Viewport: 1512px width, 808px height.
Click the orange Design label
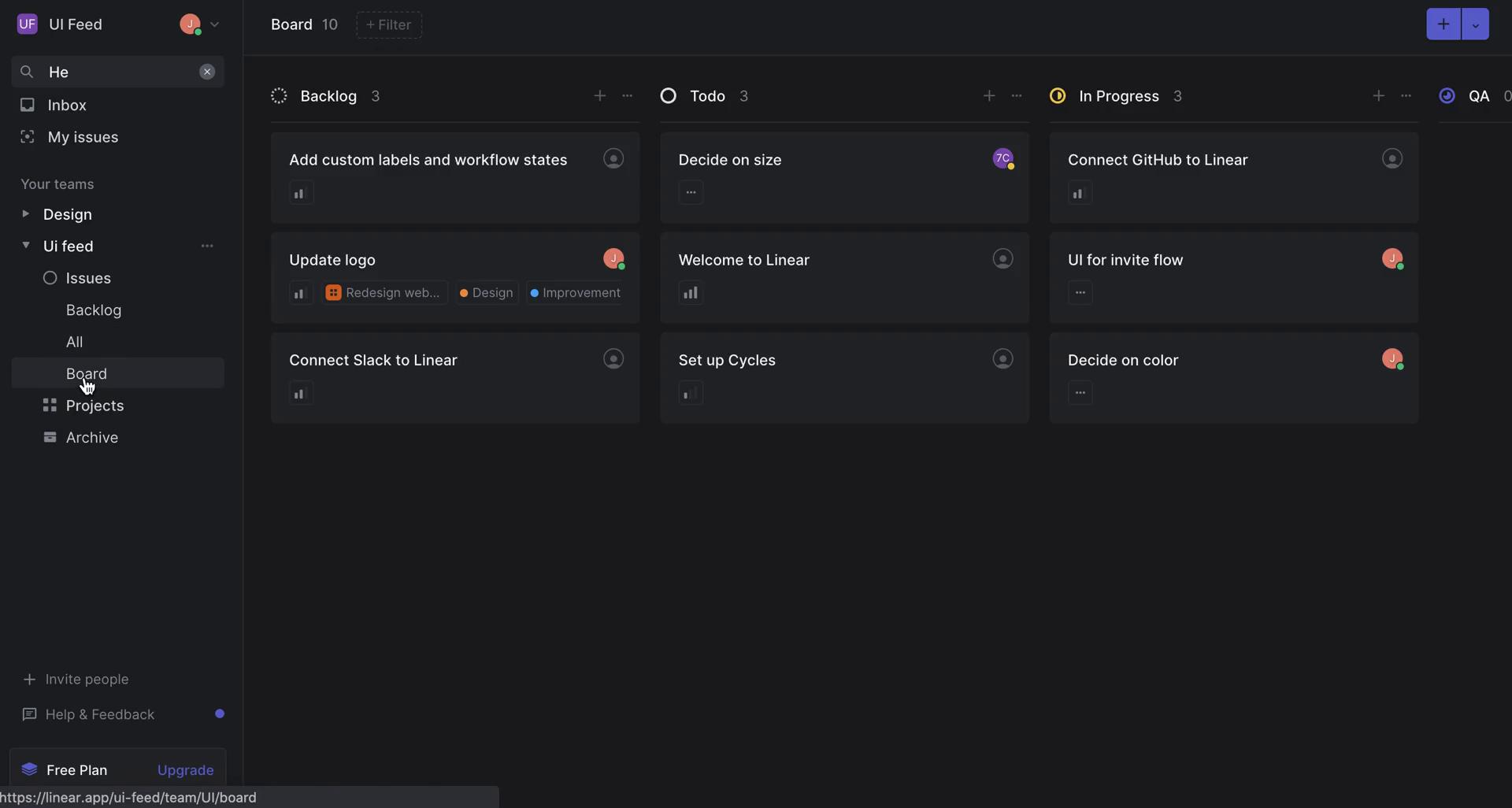pyautogui.click(x=487, y=293)
